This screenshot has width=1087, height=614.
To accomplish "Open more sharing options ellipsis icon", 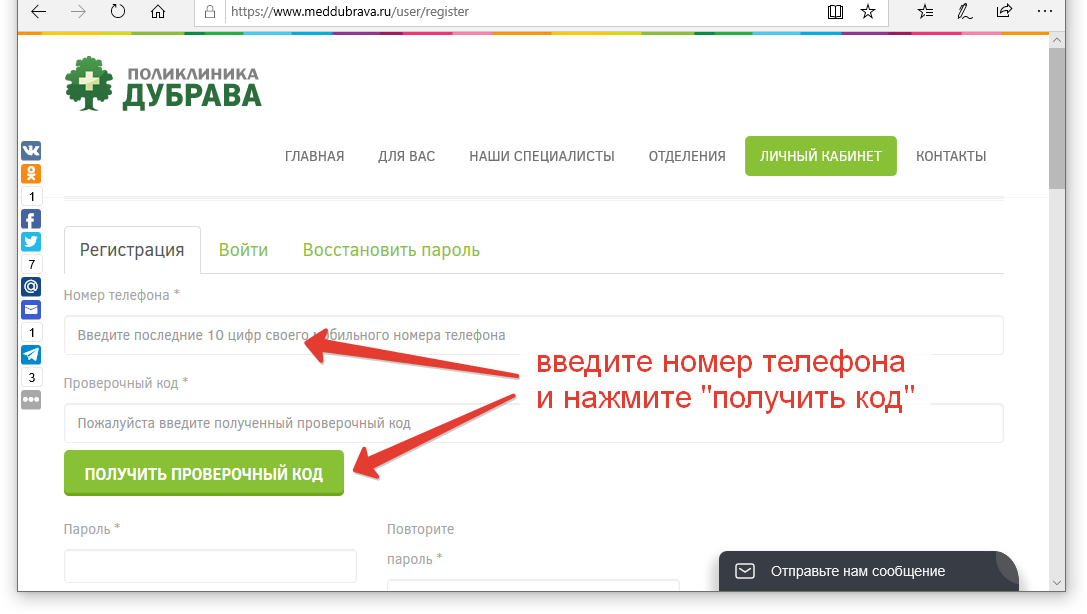I will (x=31, y=399).
